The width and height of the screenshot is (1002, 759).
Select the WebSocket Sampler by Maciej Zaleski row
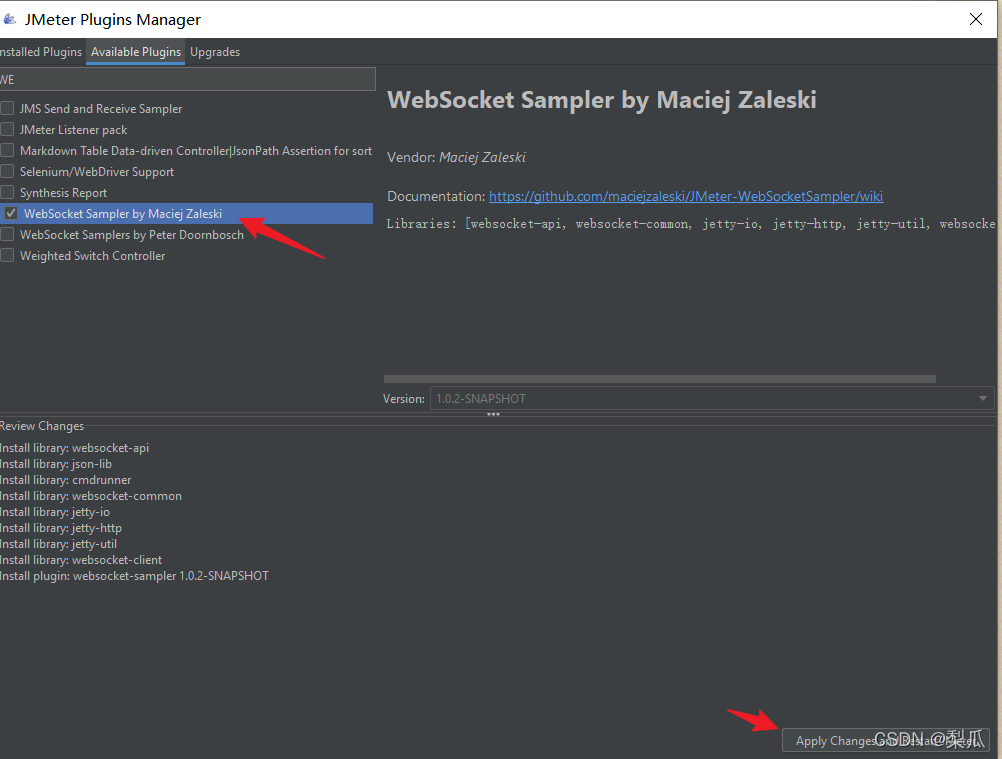[187, 213]
